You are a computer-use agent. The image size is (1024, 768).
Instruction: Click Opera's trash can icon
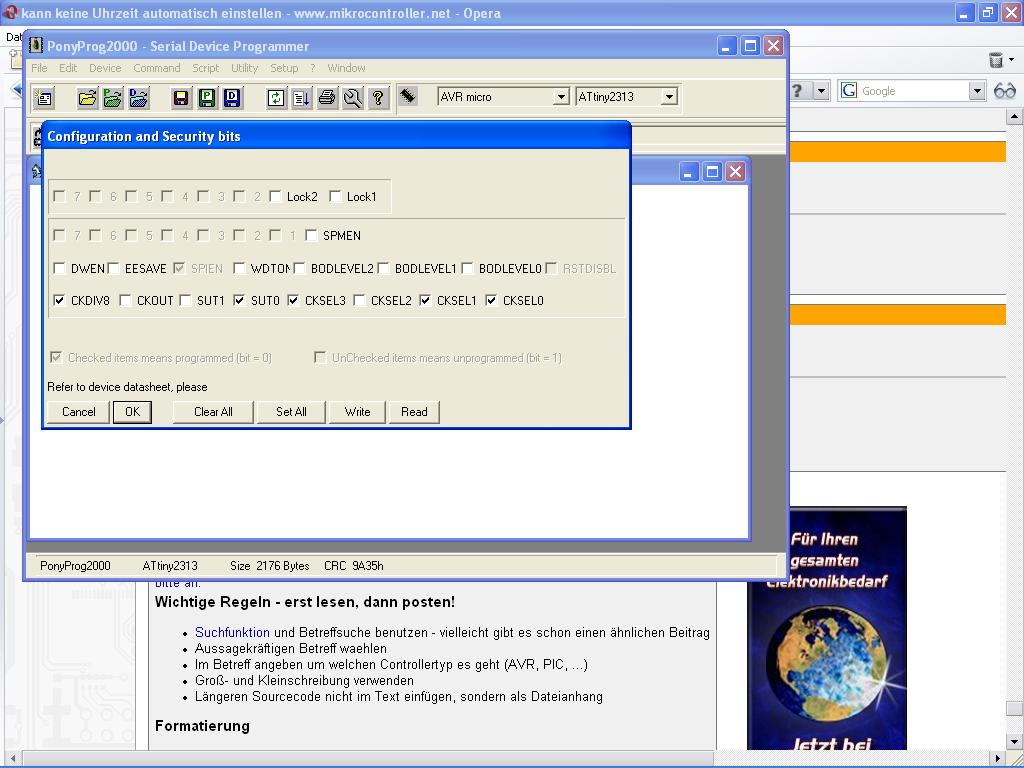(x=995, y=60)
